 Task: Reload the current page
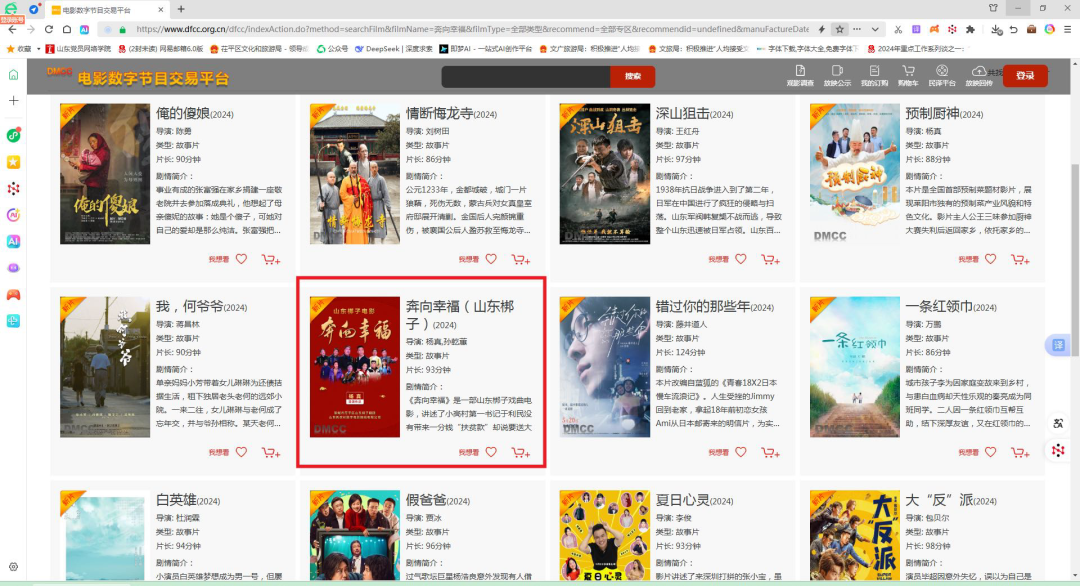pos(48,30)
